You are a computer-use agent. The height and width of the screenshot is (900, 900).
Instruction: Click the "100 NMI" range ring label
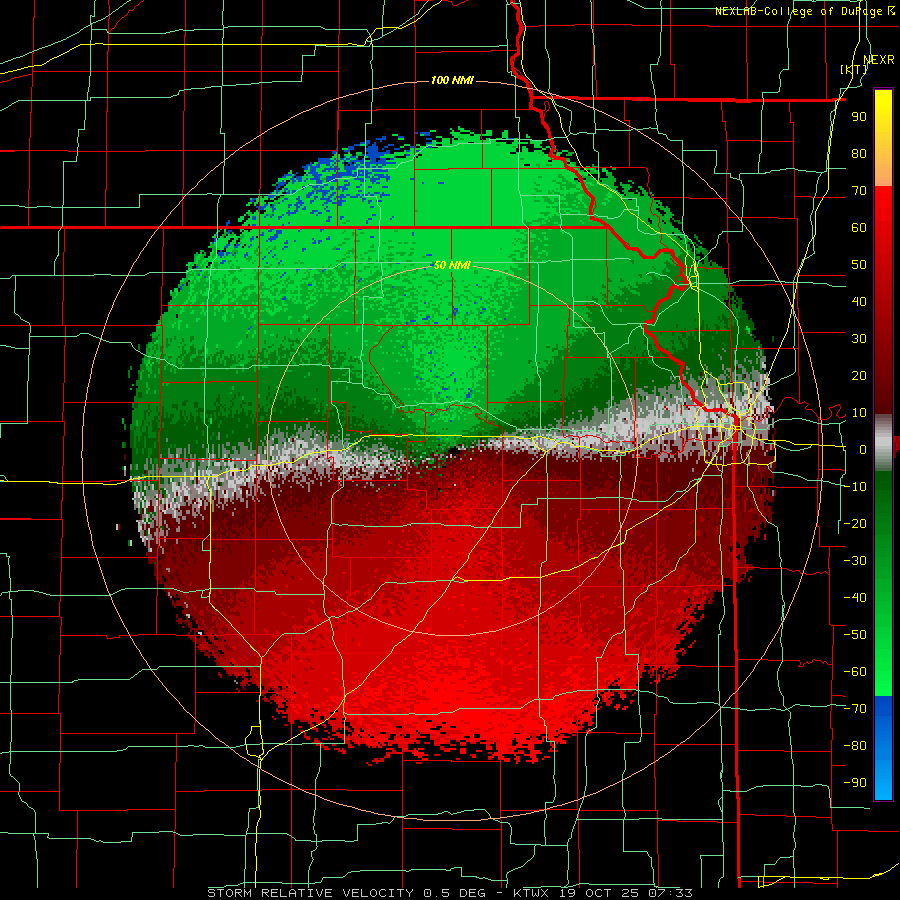click(452, 80)
